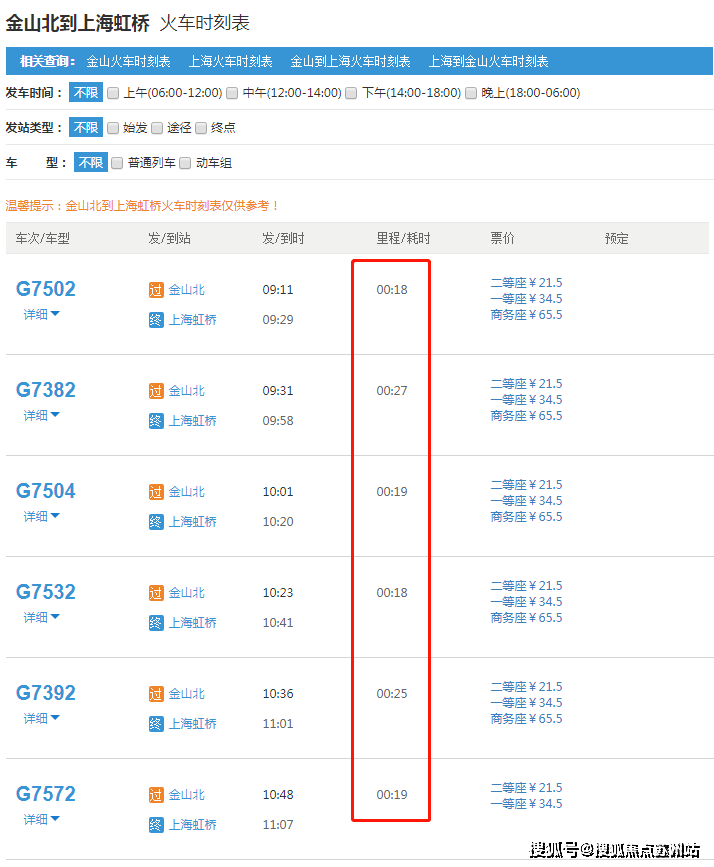The image size is (714, 867).
Task: Click the blue 终 icon for G7502
Action: coord(155,320)
